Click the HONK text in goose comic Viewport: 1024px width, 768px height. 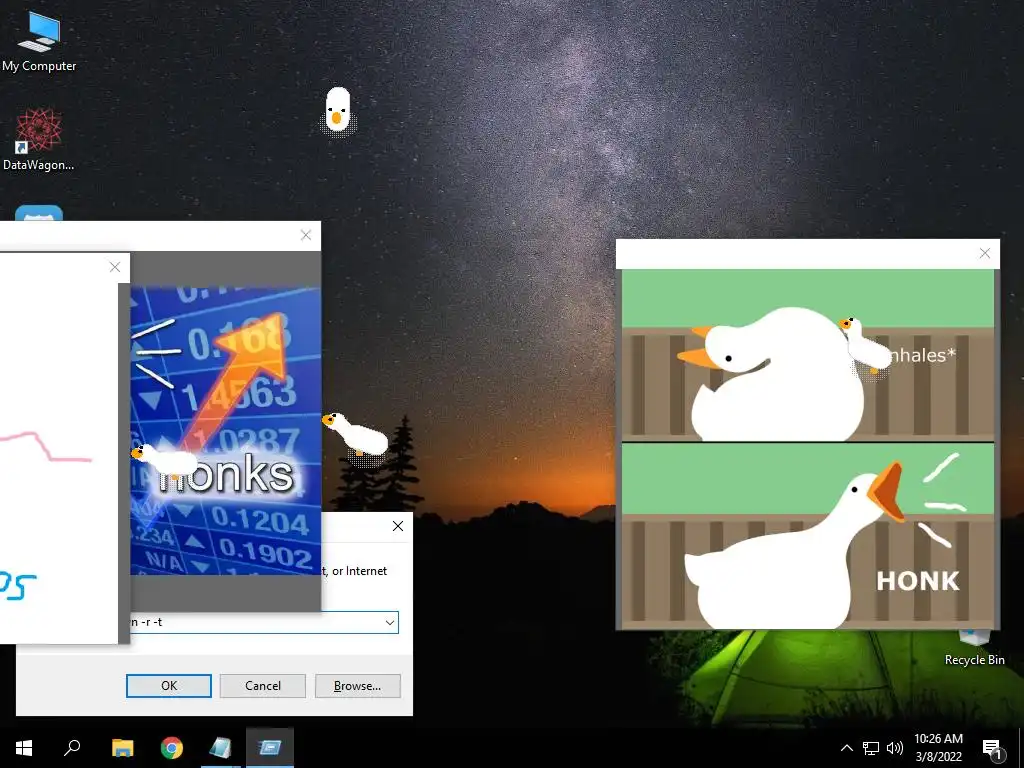pos(918,581)
